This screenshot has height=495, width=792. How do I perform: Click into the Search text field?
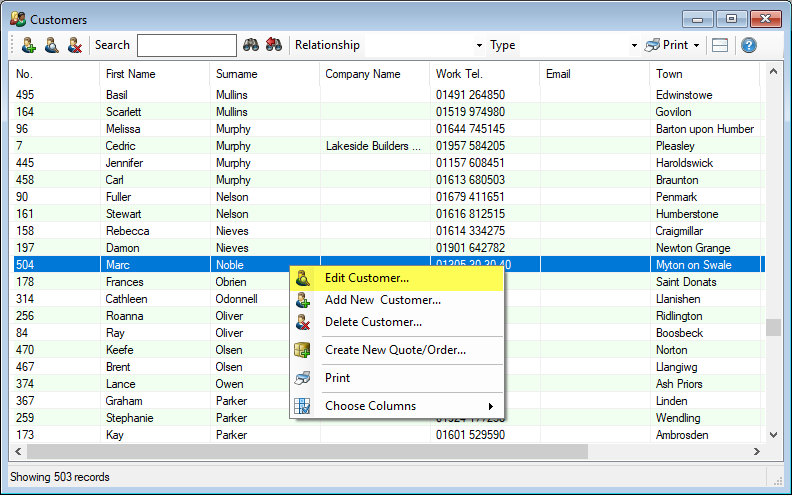click(x=186, y=45)
